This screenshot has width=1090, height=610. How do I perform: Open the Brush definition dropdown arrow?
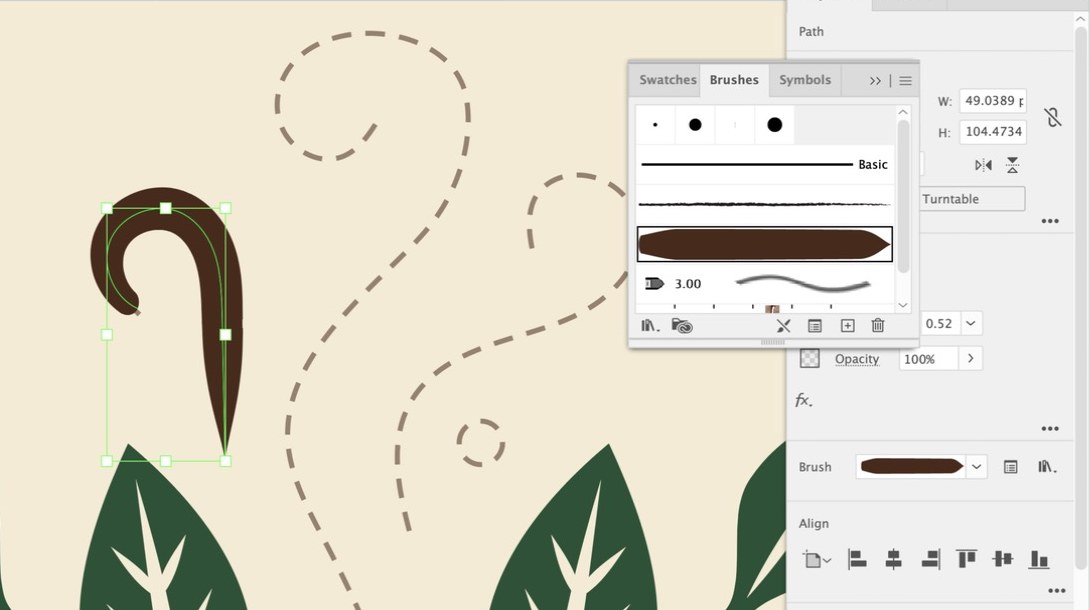(976, 467)
